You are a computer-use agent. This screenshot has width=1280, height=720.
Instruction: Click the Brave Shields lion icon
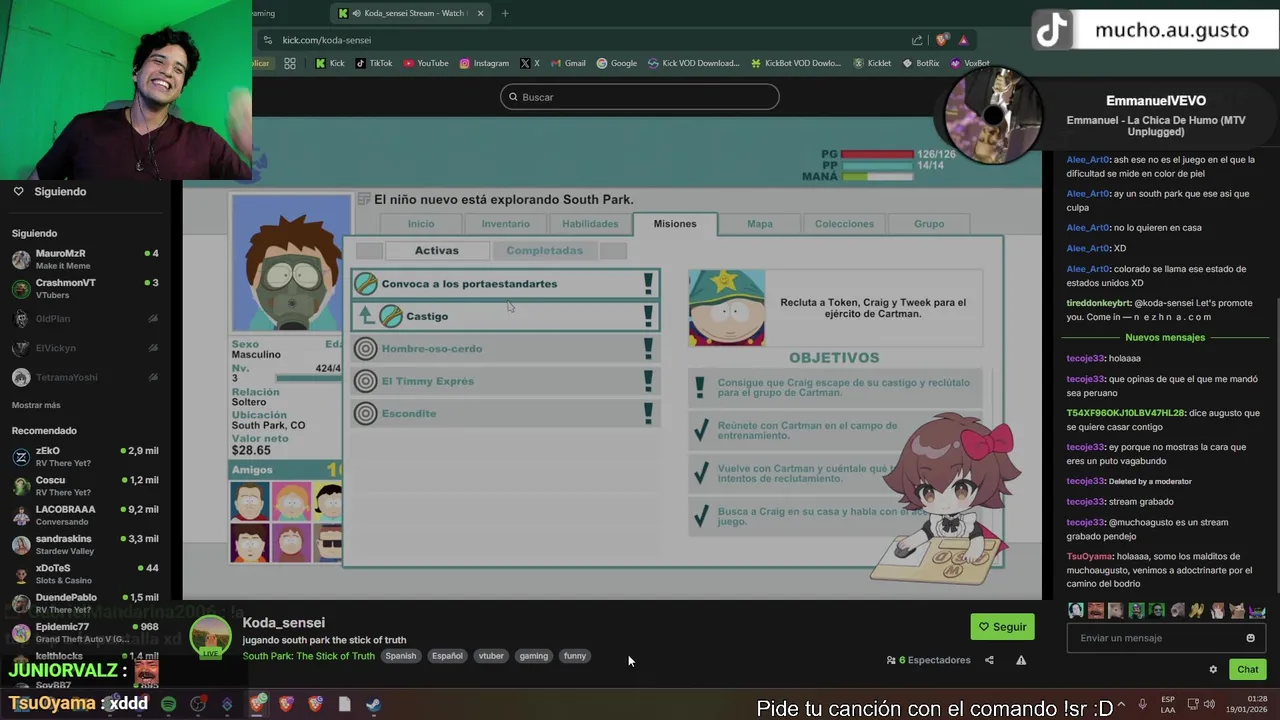[942, 40]
